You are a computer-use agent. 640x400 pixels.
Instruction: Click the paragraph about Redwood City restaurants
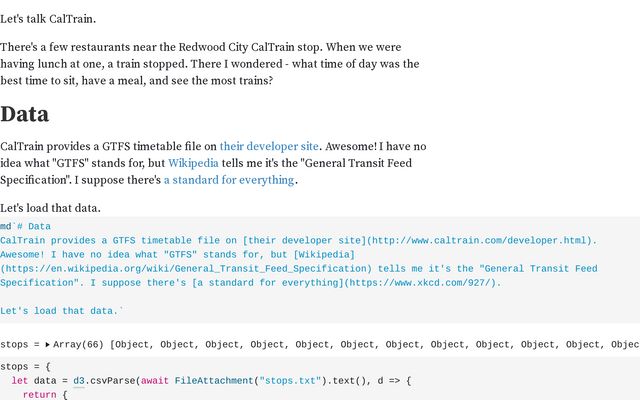point(210,64)
